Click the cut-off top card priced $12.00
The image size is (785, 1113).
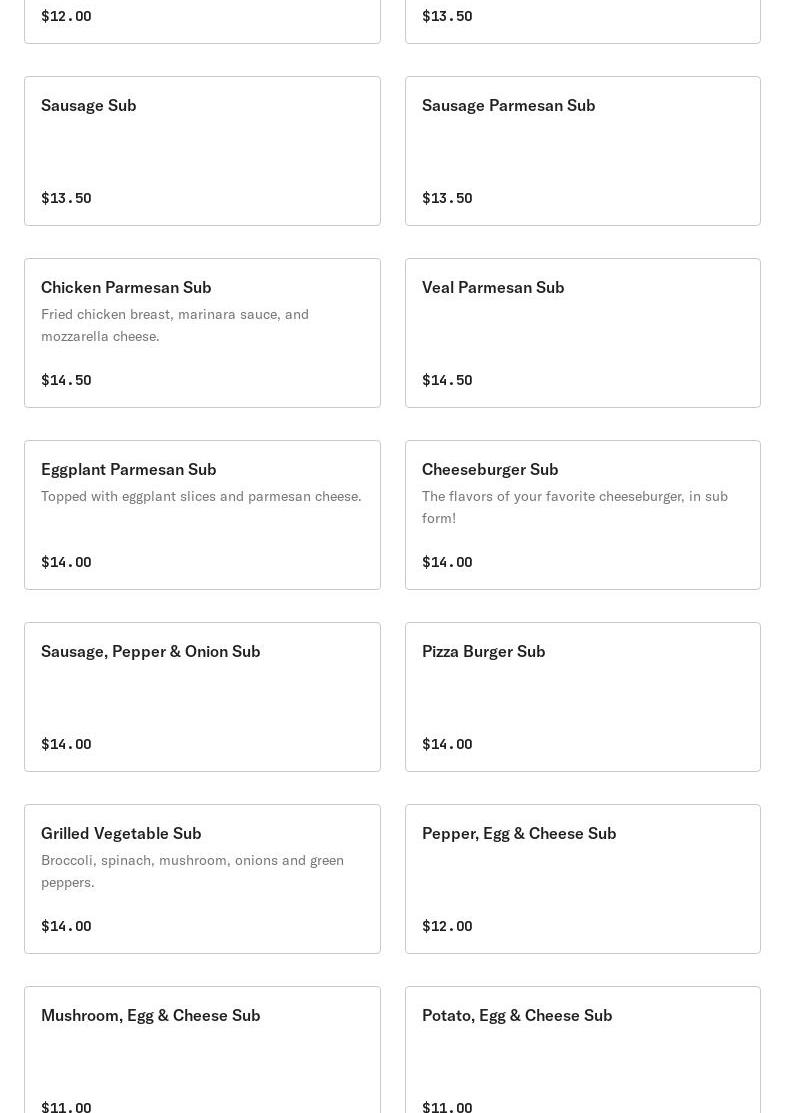[202, 20]
